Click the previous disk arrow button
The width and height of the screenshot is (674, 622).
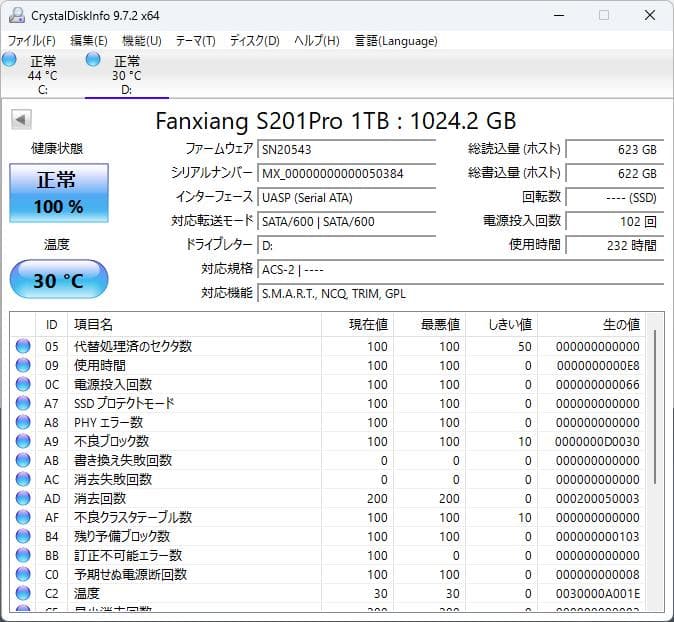[21, 119]
